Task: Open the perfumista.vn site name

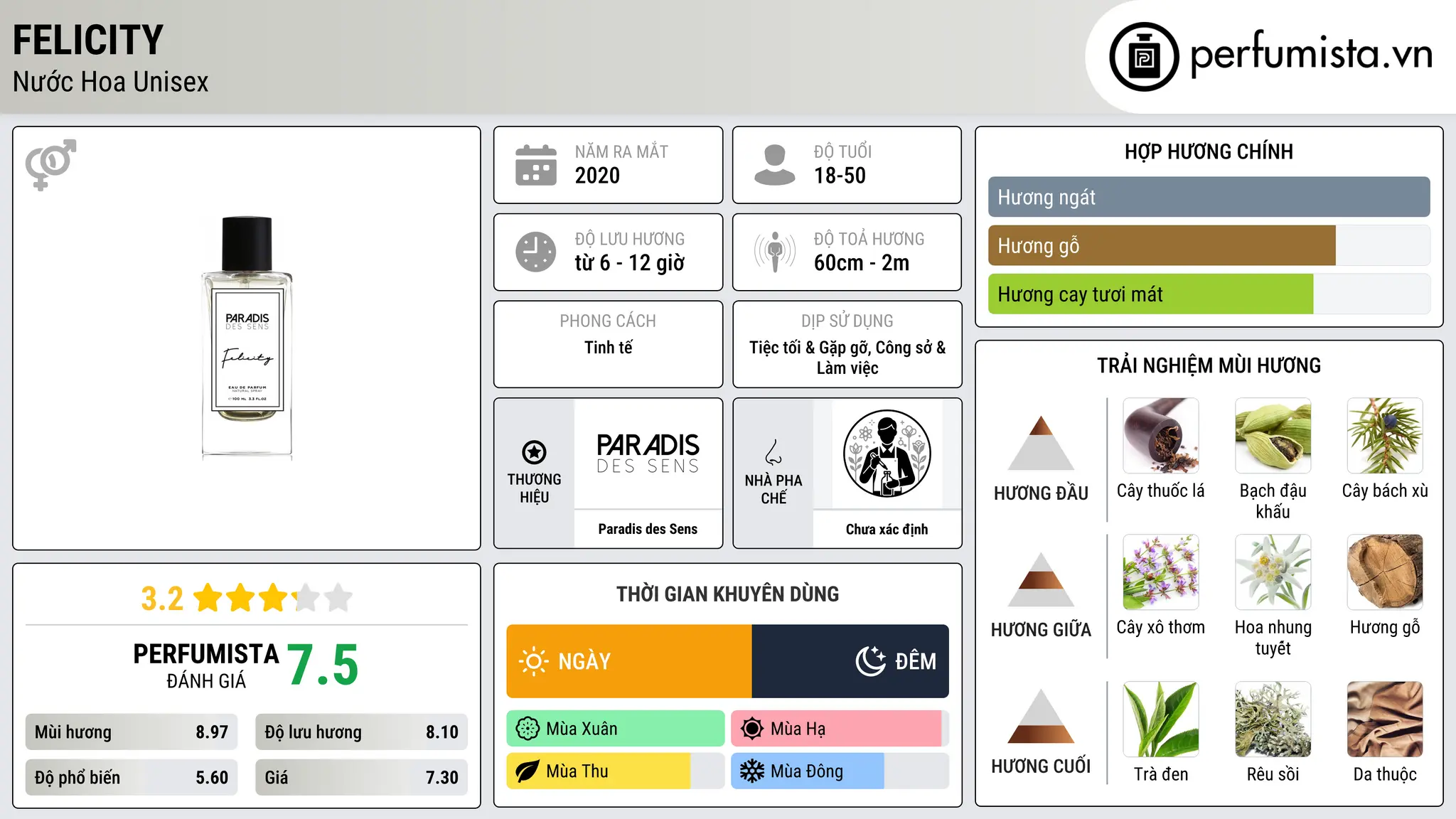Action: point(1311,53)
